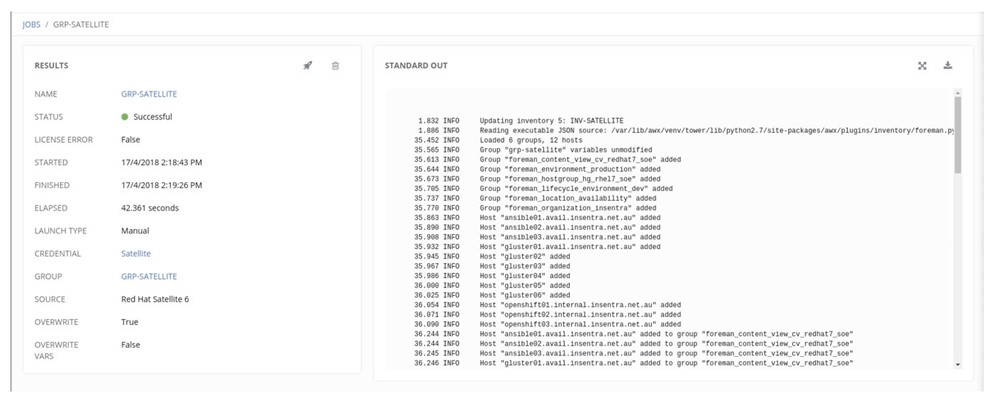Click log line foreman_organization_insentra added

(568, 208)
